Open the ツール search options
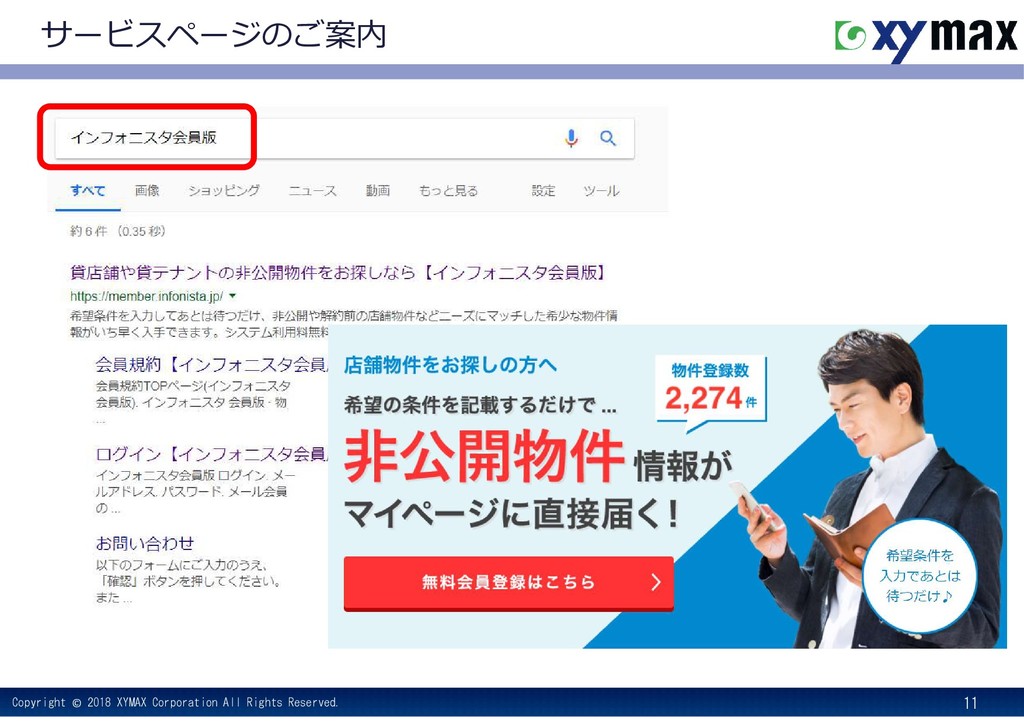The image size is (1024, 724). [x=601, y=191]
